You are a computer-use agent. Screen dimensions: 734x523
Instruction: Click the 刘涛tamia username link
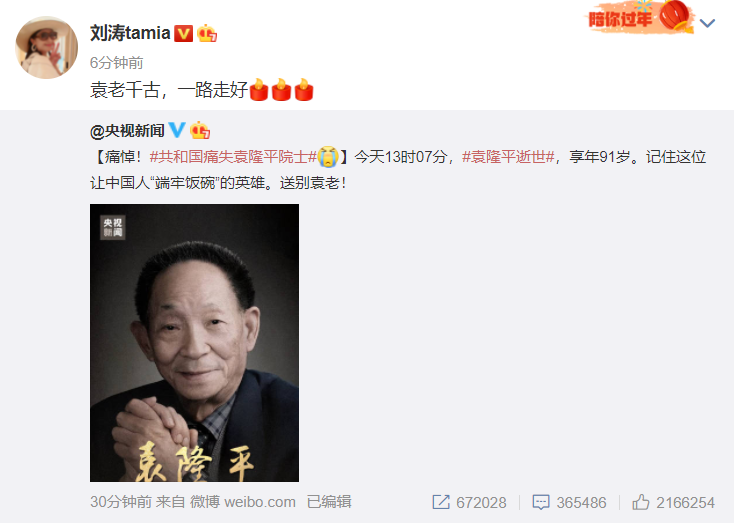tap(130, 33)
